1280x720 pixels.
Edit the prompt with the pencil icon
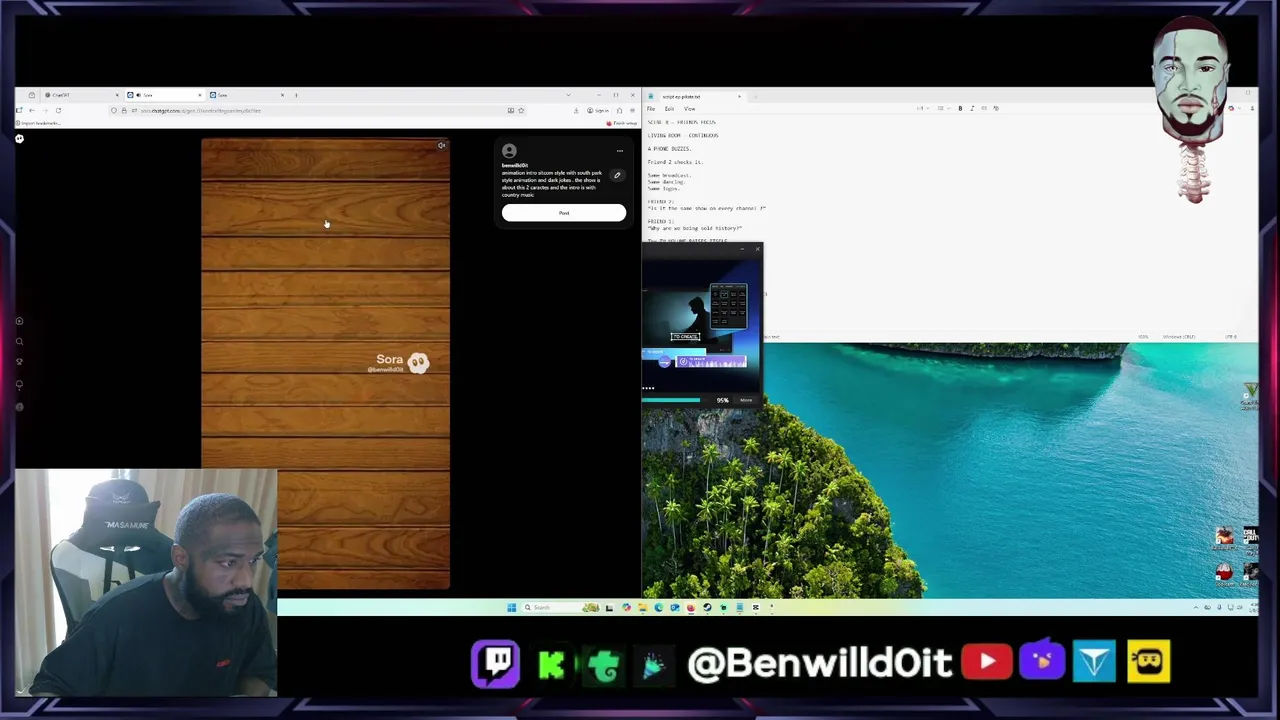617,175
